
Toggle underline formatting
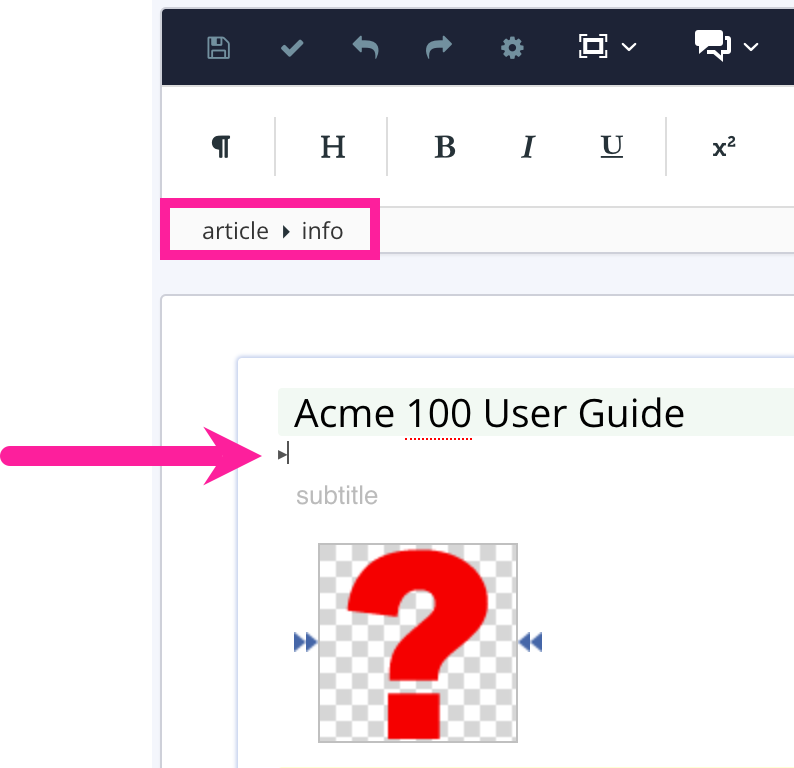click(612, 147)
